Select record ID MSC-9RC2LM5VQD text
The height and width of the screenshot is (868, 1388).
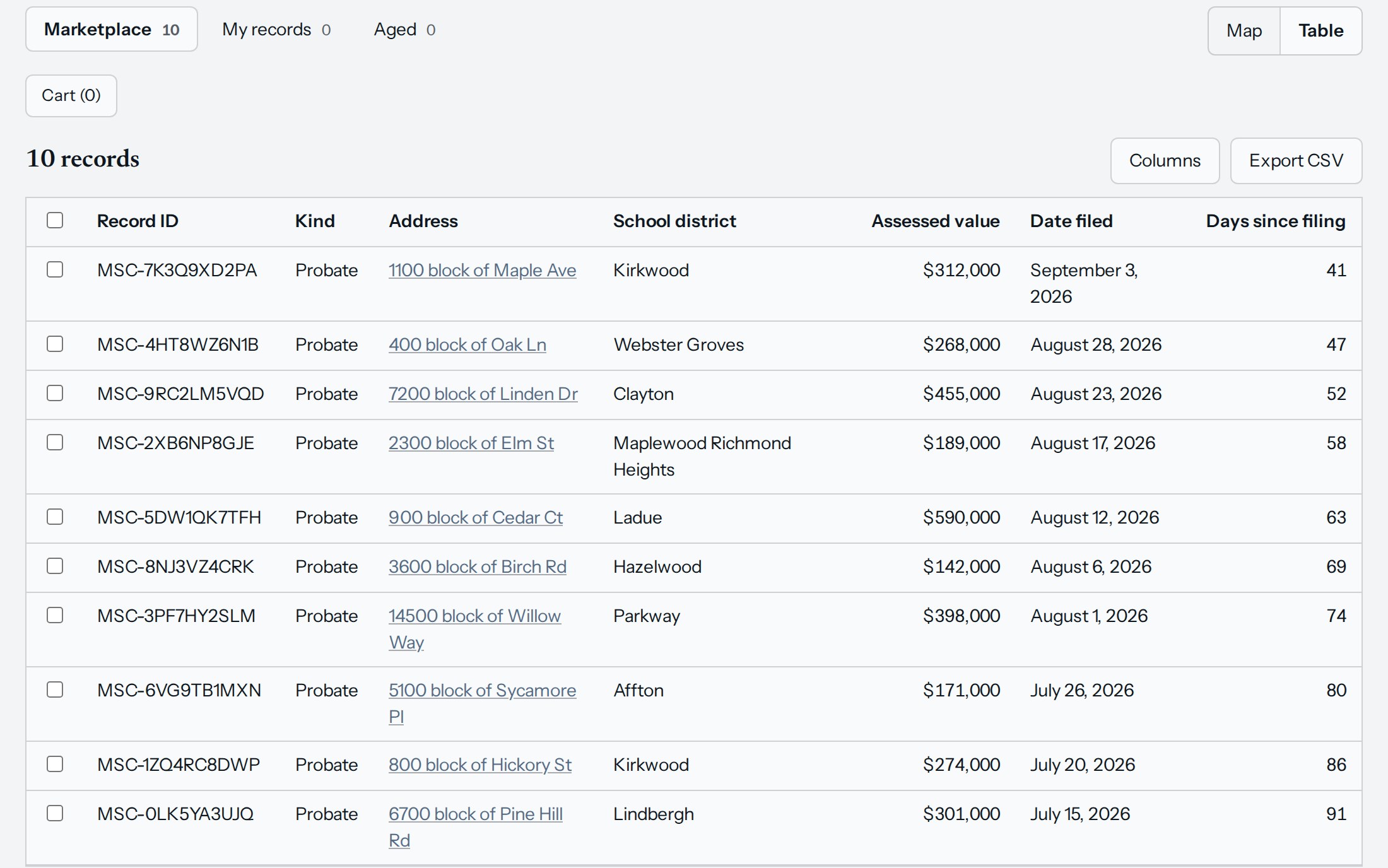(180, 394)
